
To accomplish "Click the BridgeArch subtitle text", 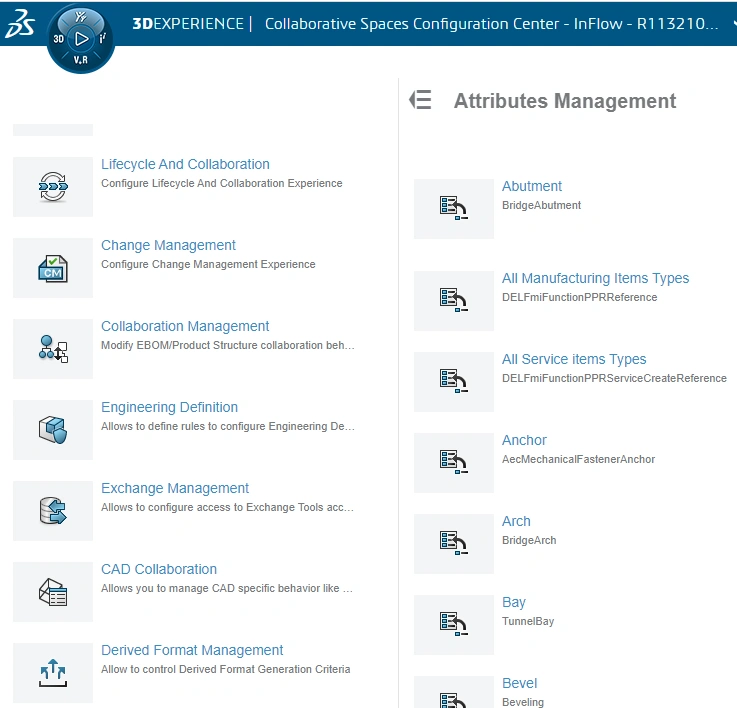I will pyautogui.click(x=529, y=540).
